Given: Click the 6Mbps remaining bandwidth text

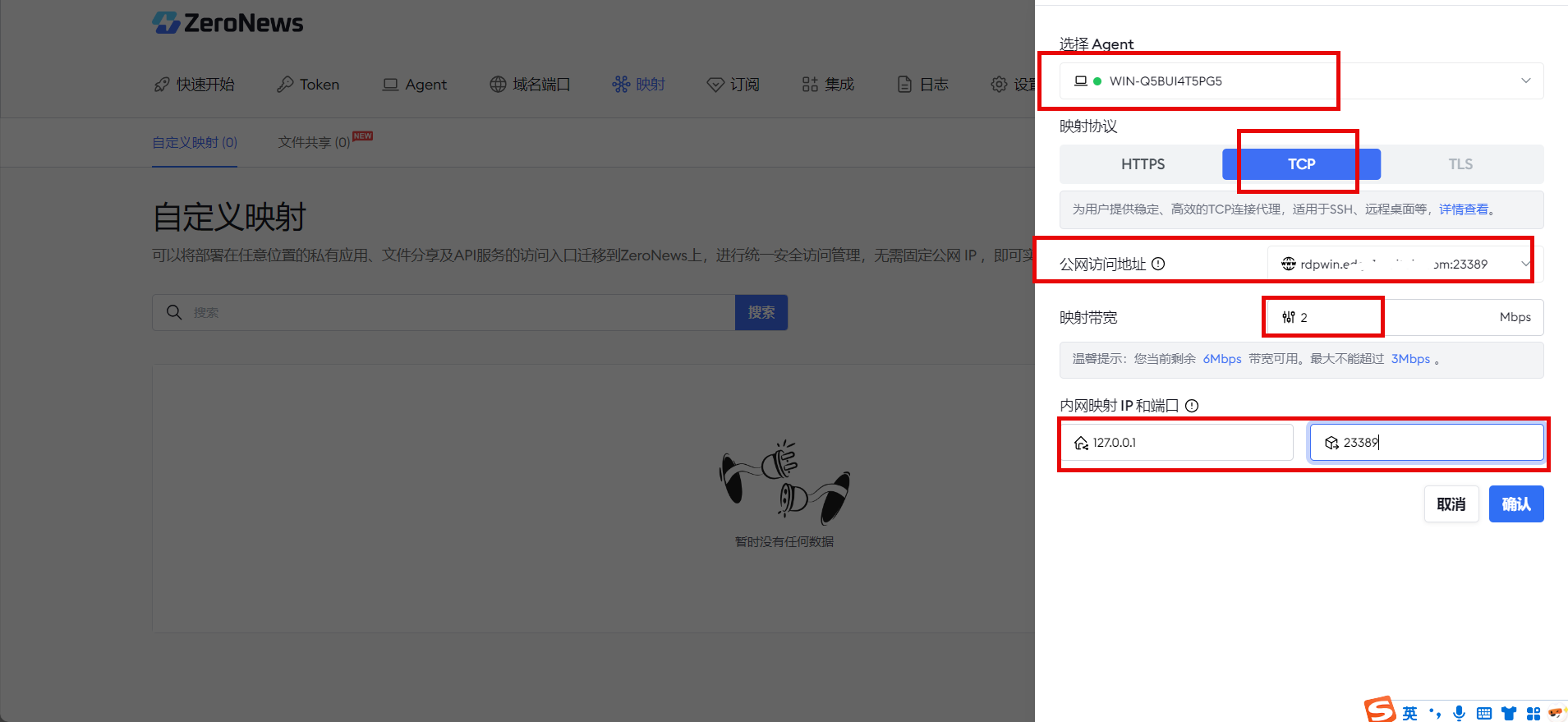Looking at the screenshot, I should pos(1222,359).
